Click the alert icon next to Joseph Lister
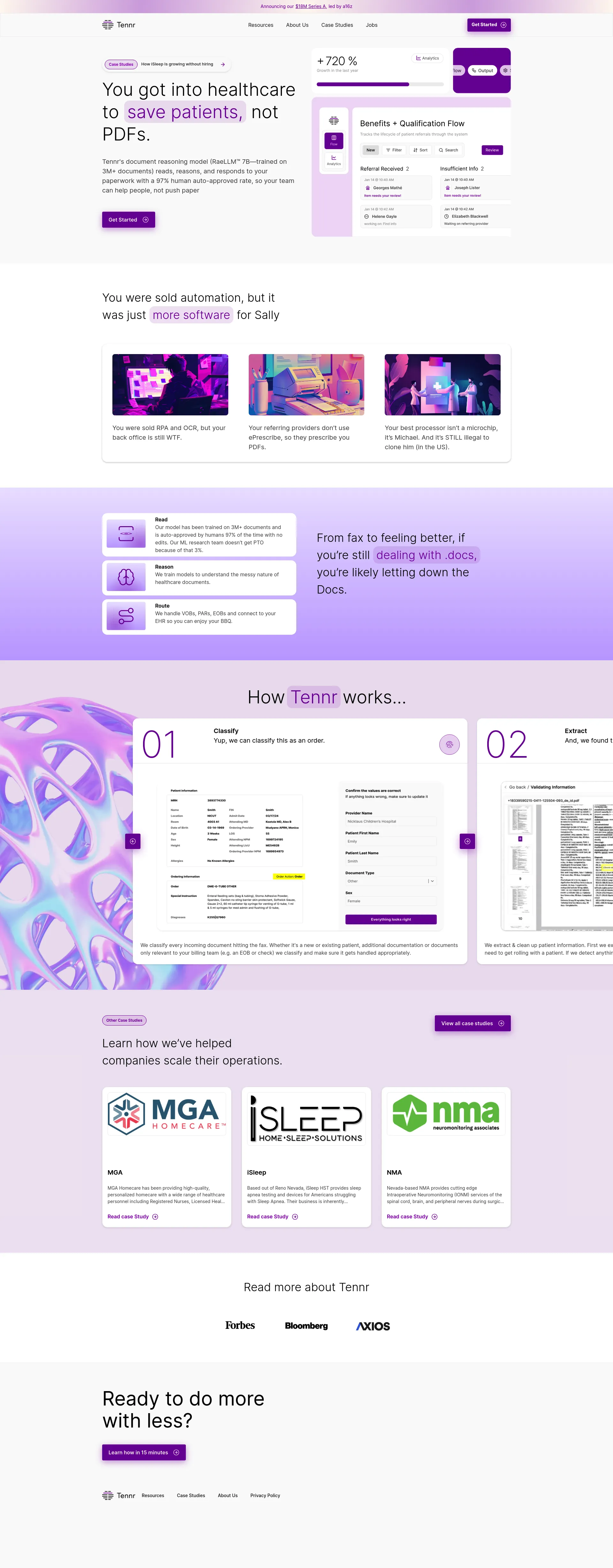Viewport: 613px width, 1568px height. [447, 187]
